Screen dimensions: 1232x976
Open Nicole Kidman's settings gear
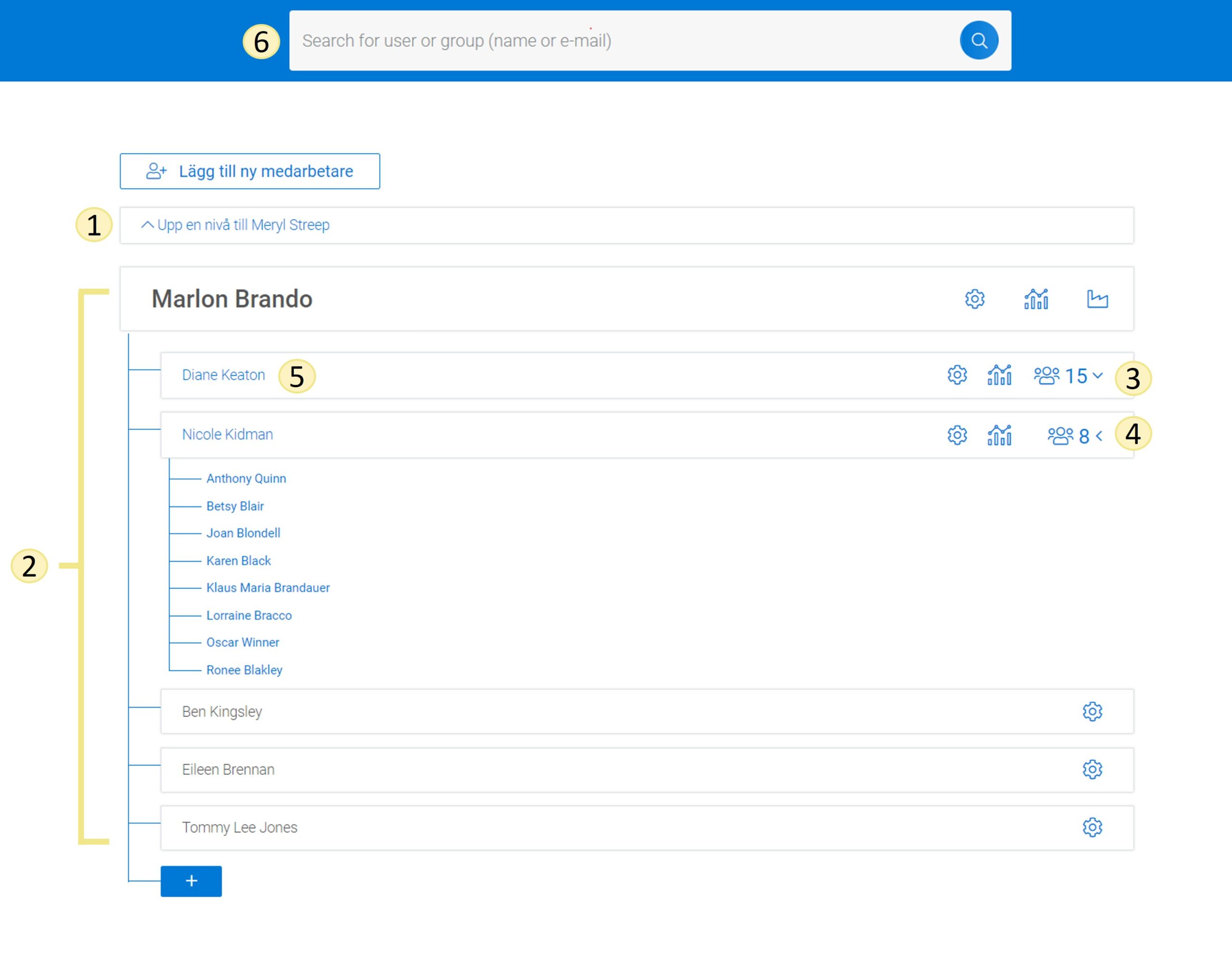[957, 434]
